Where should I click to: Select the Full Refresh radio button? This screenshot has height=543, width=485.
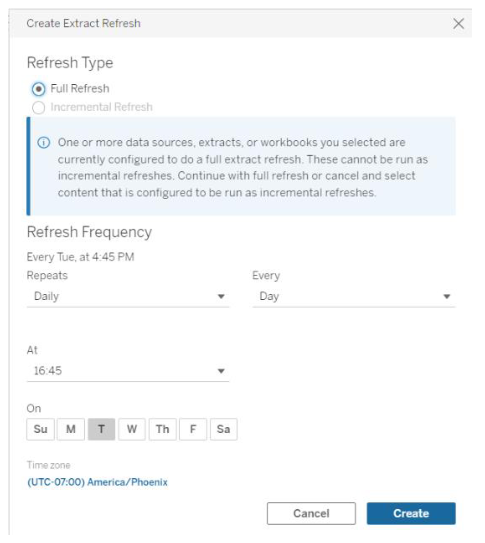pos(38,89)
